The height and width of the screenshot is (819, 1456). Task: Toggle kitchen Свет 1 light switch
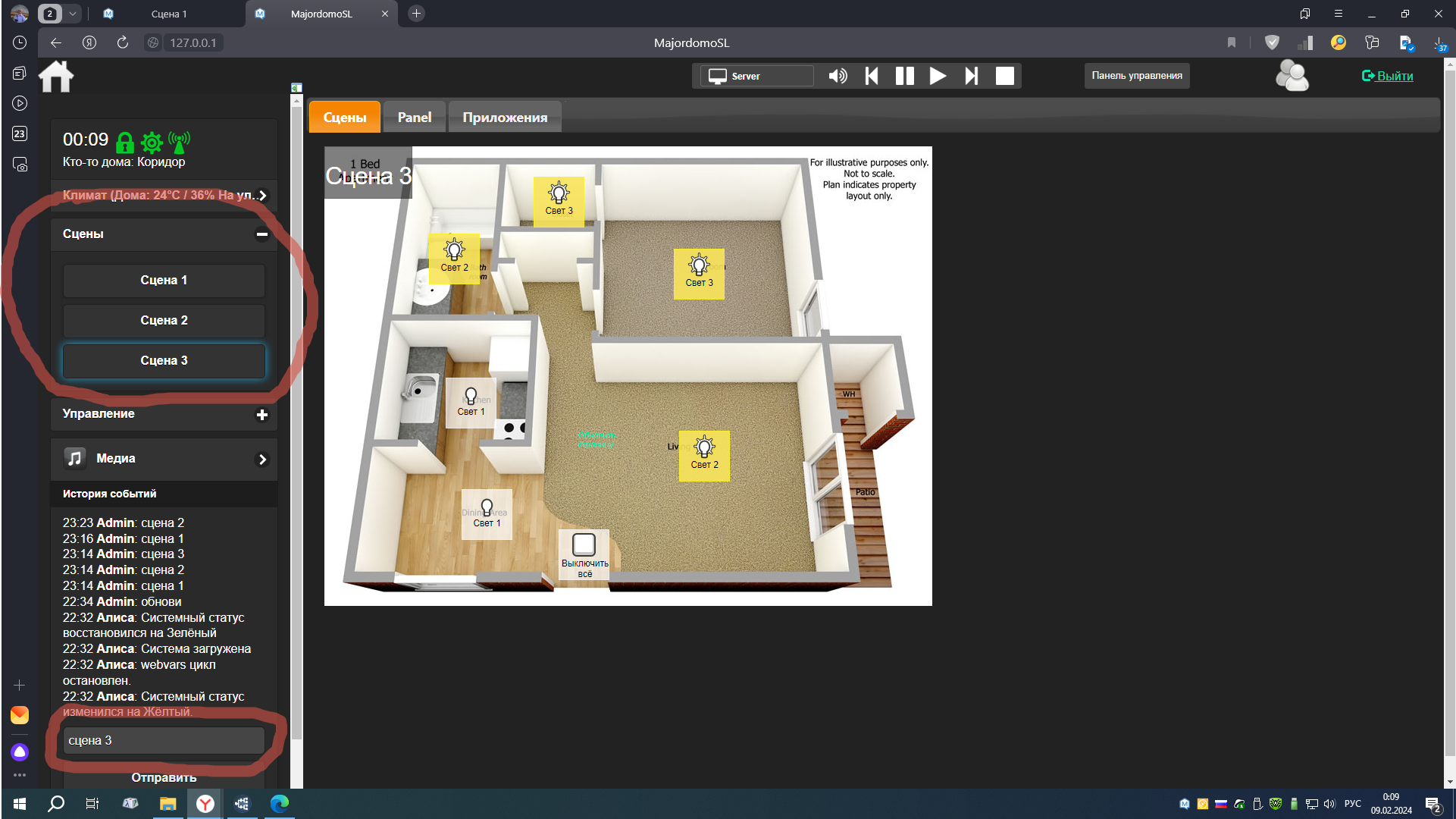470,403
